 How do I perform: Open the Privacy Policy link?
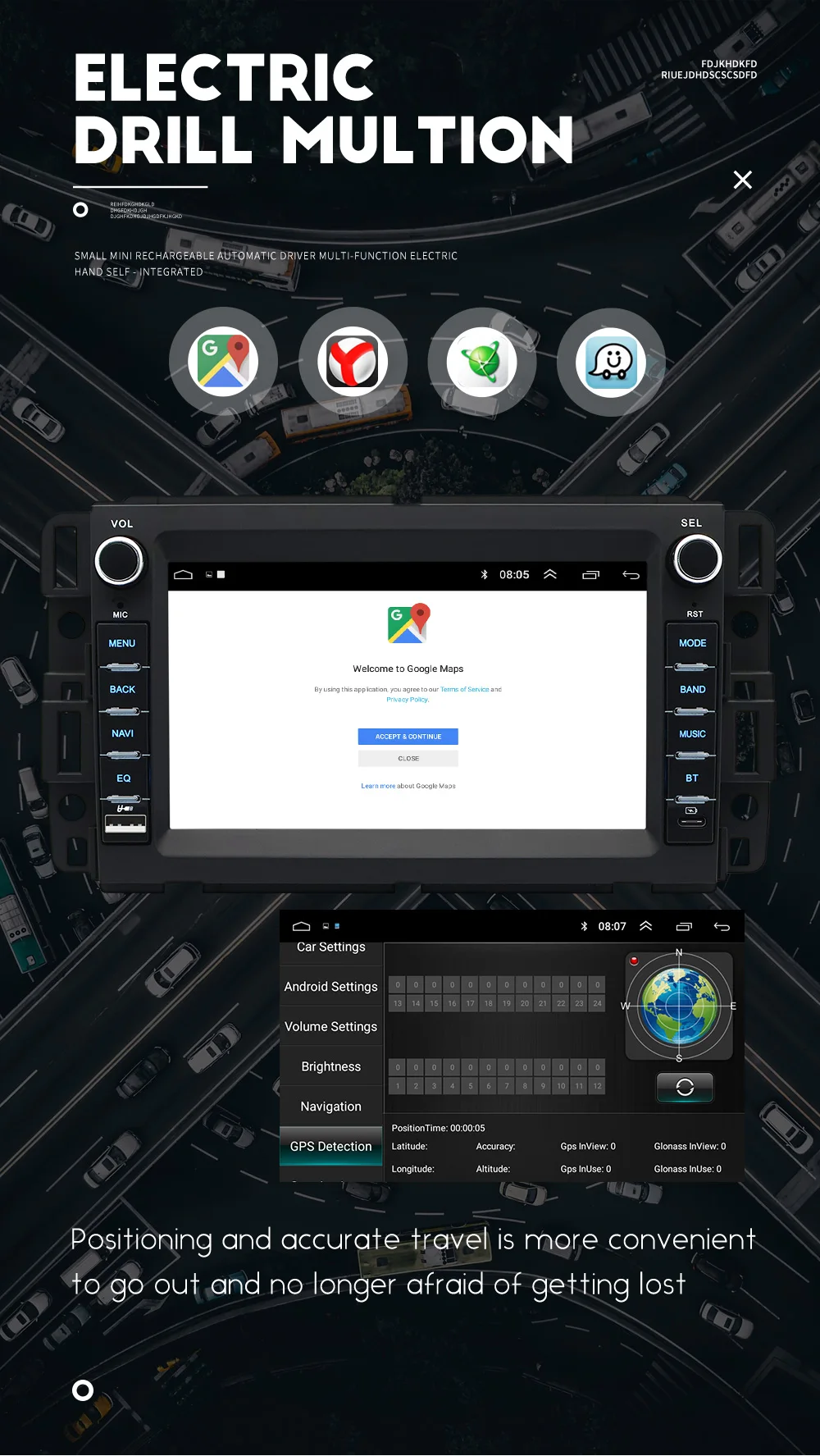[x=408, y=700]
